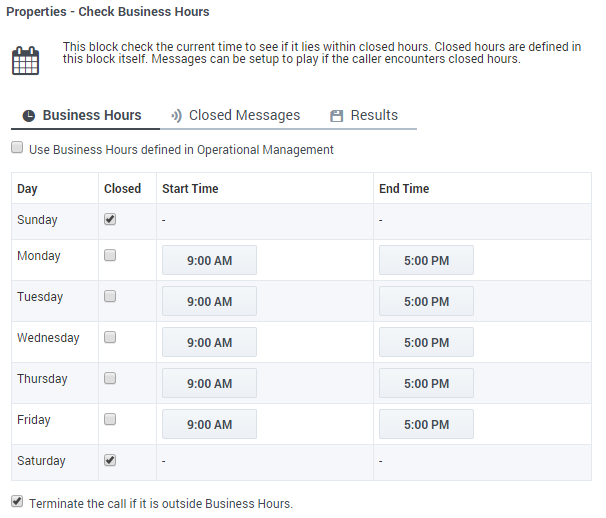606x518 pixels.
Task: Click the calendar icon beside the description
Action: click(x=26, y=61)
